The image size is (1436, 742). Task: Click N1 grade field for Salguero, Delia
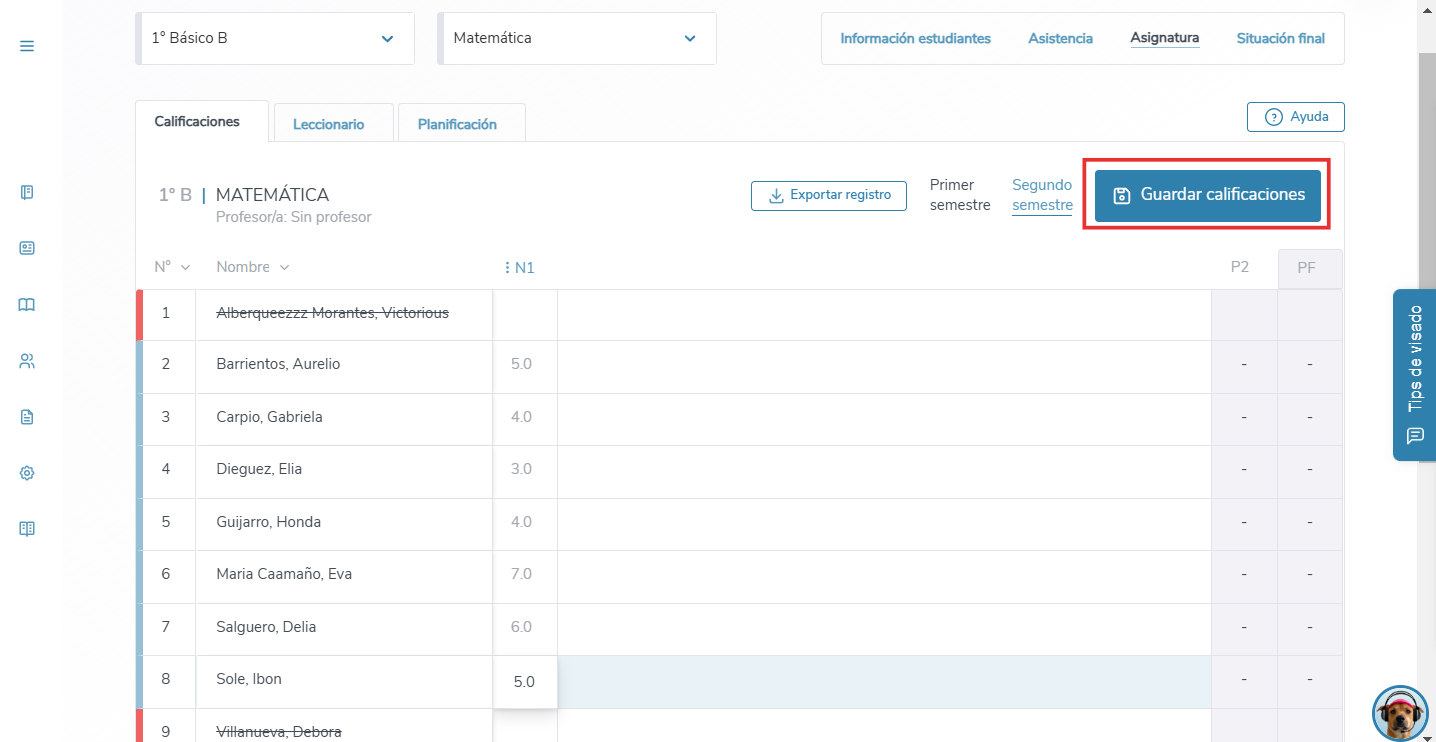[x=525, y=627]
